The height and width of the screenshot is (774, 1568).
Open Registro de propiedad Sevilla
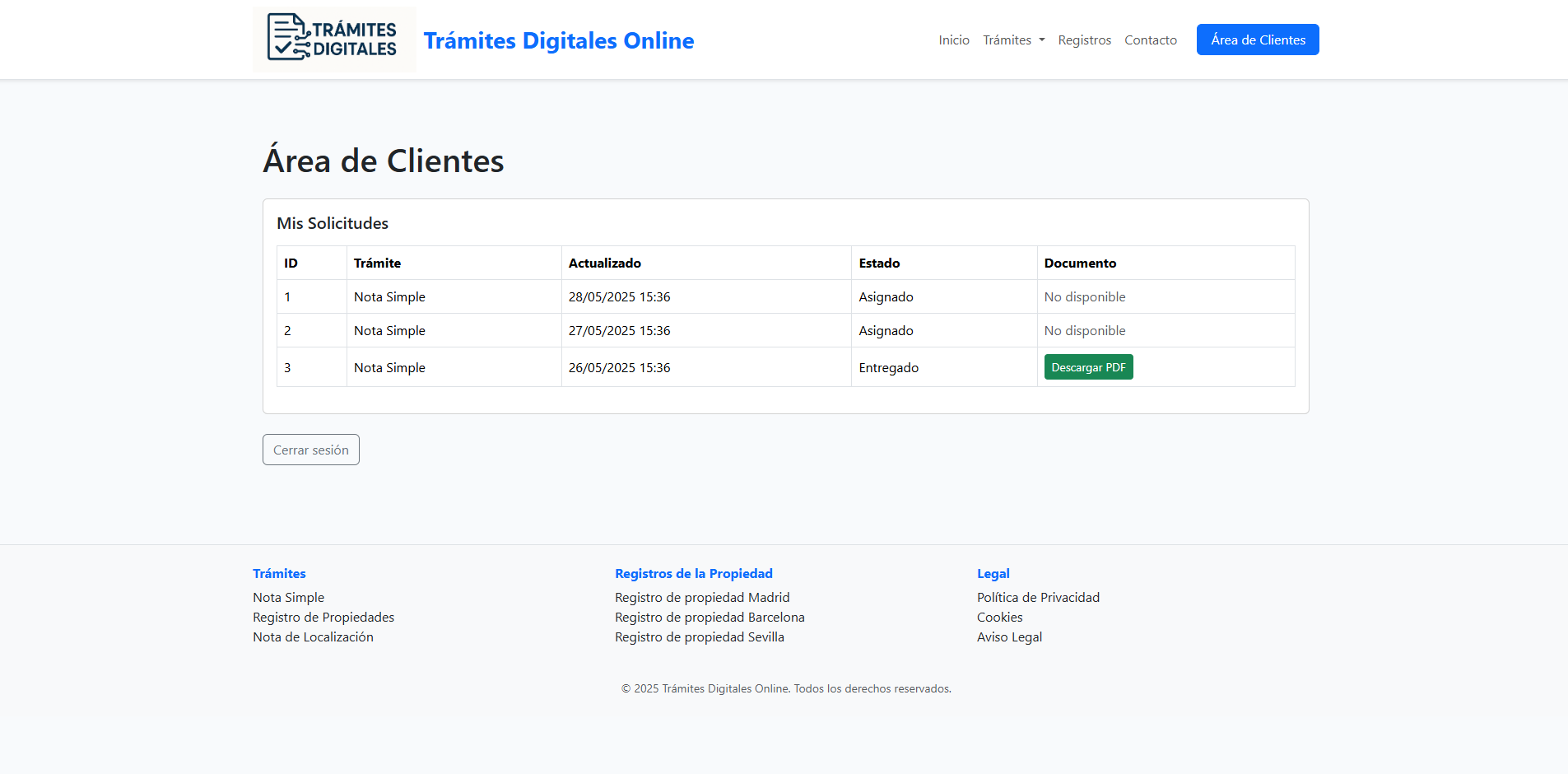699,636
